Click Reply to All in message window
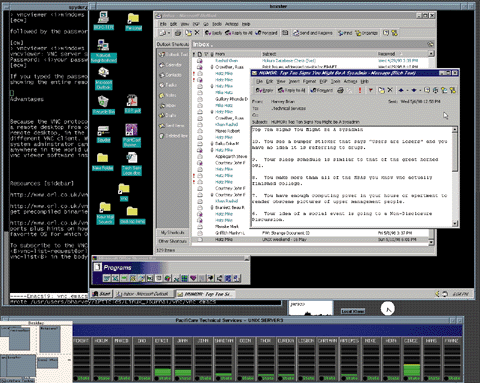Viewport: 480px width, 383px height. click(x=292, y=90)
